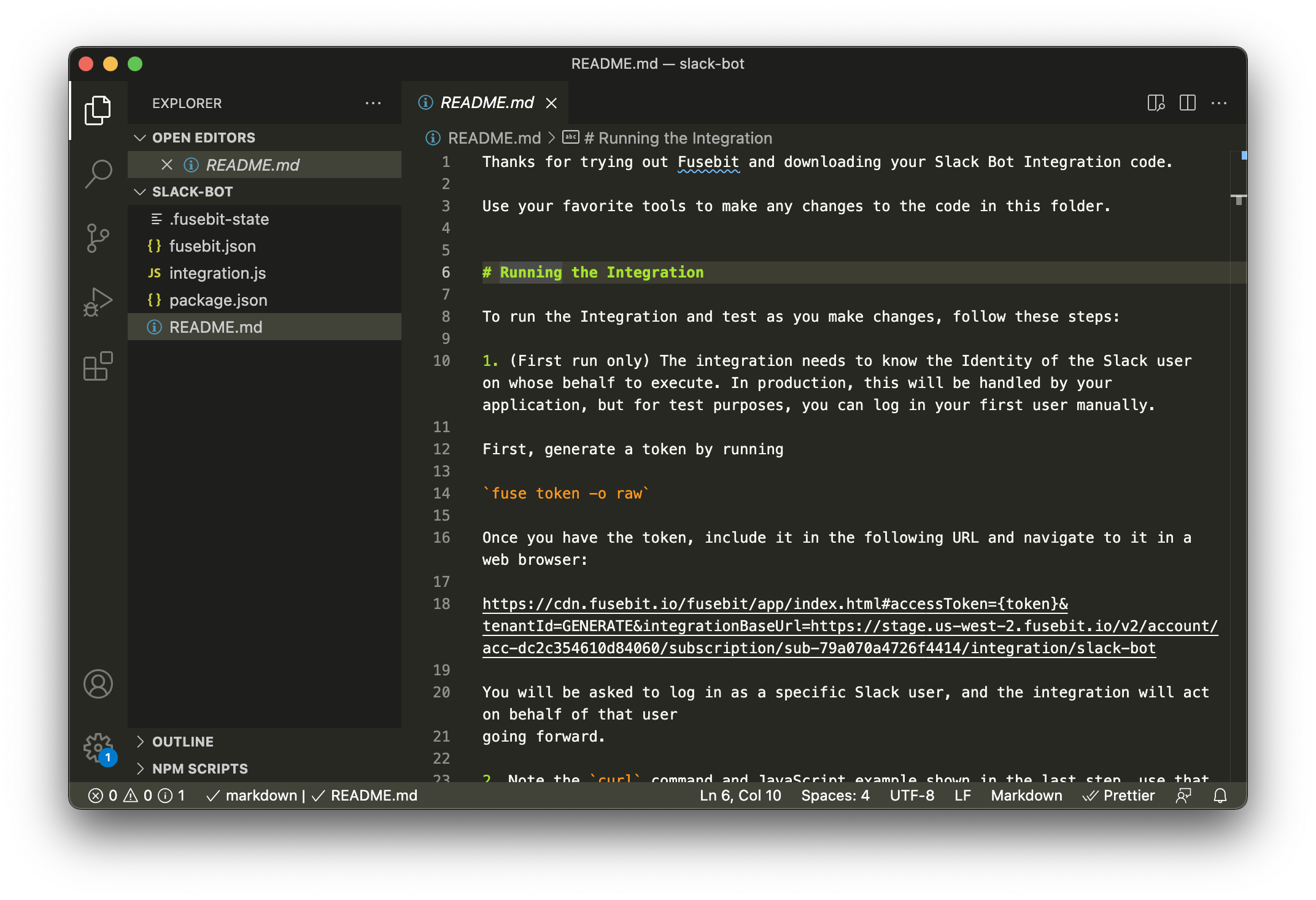
Task: Change indentation via 'Spaces: 4'
Action: tap(835, 796)
